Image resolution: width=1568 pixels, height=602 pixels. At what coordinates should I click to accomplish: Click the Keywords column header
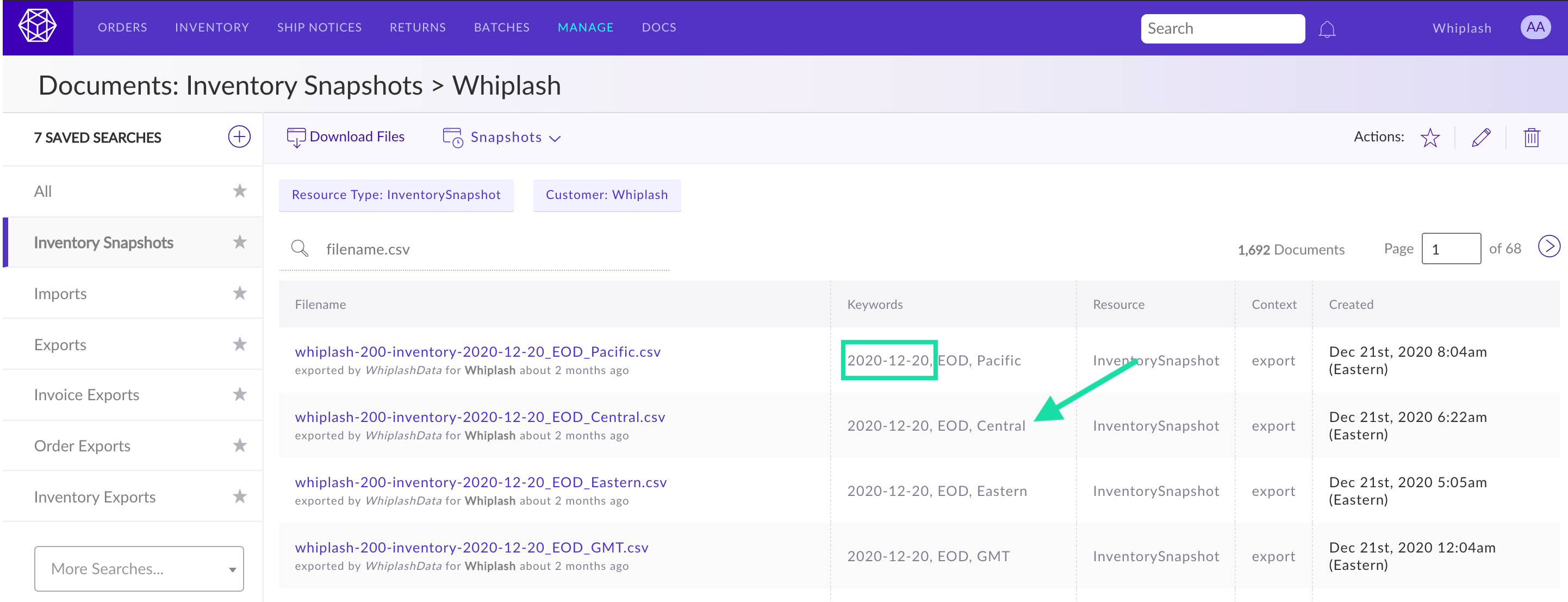(875, 305)
